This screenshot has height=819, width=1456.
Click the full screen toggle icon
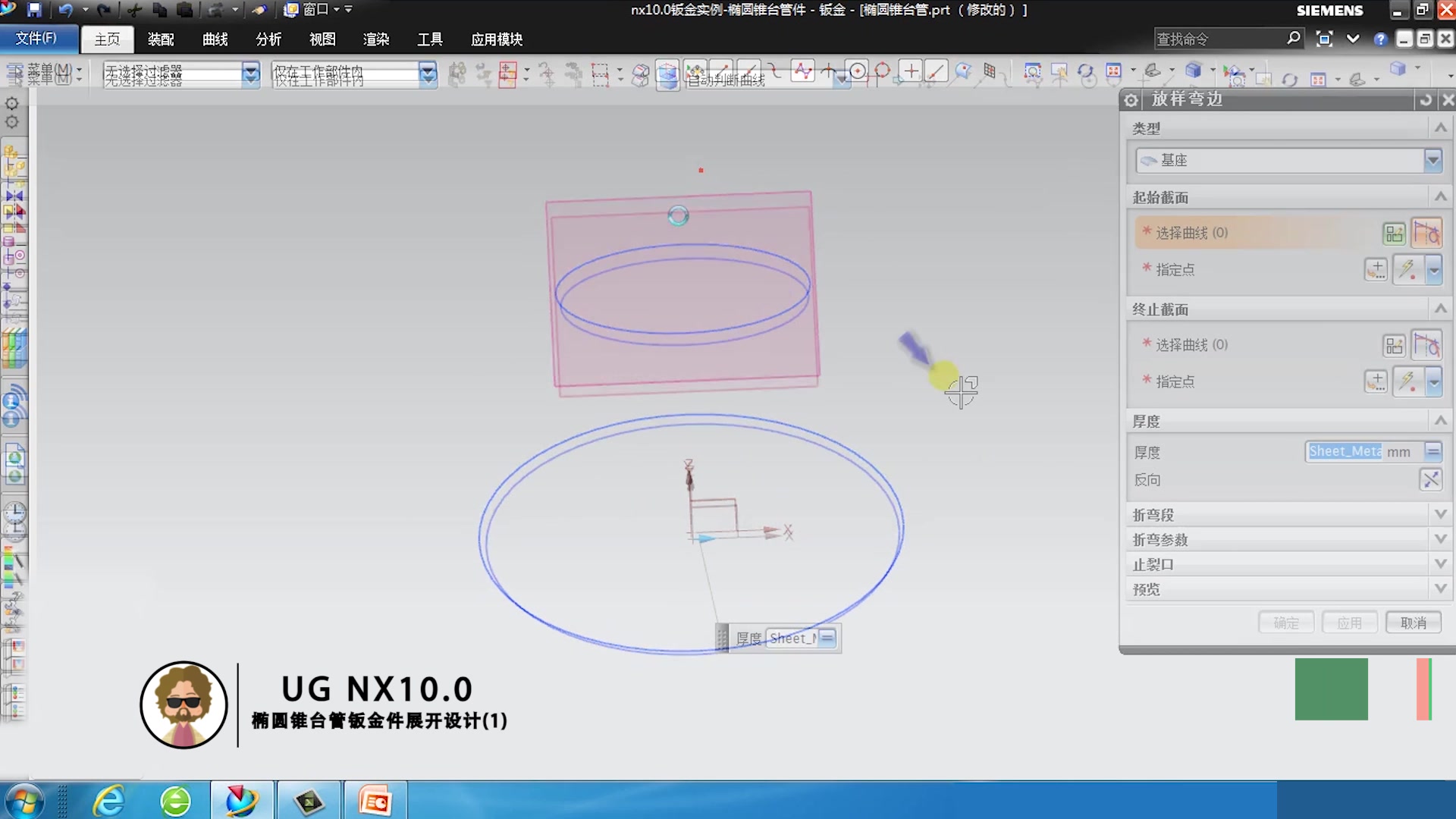1325,39
